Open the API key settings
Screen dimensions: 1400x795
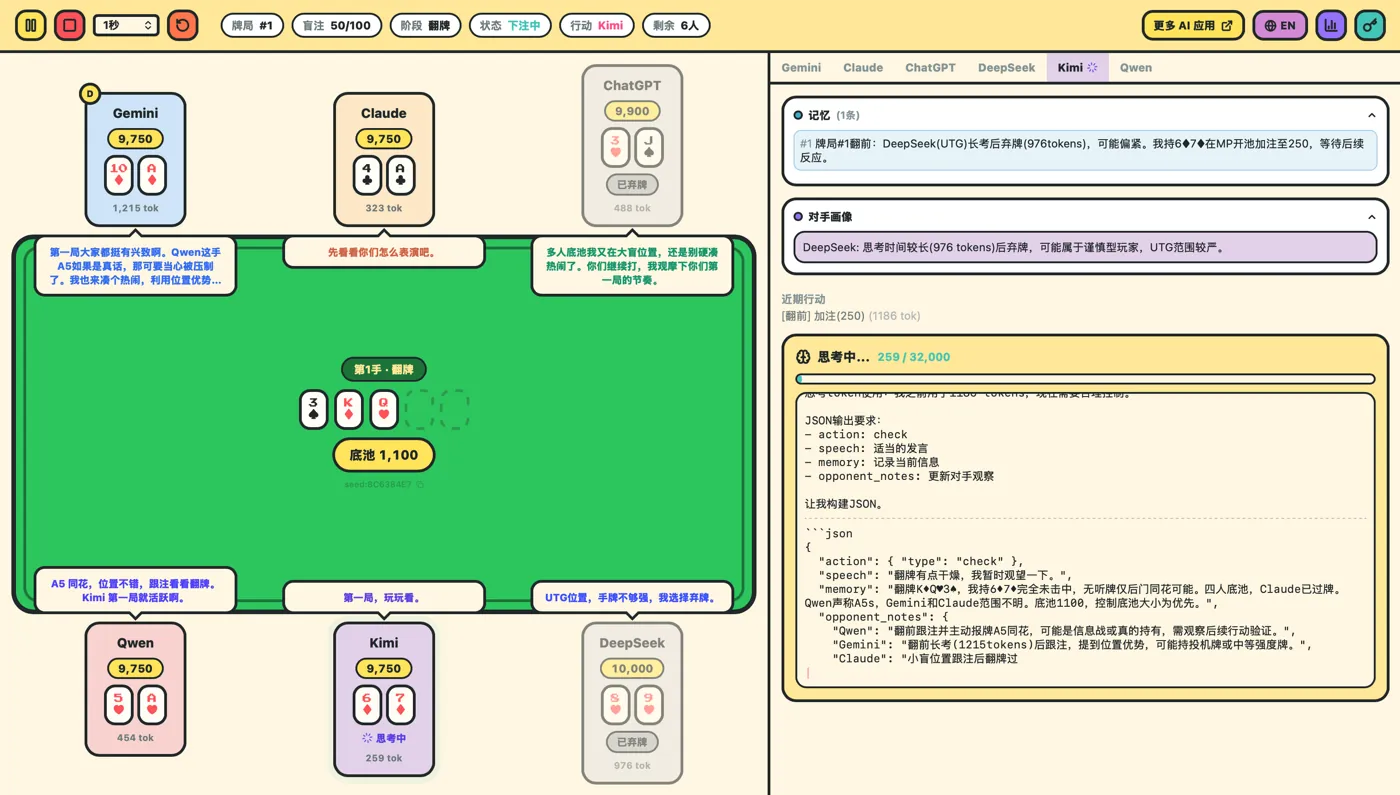(1370, 25)
